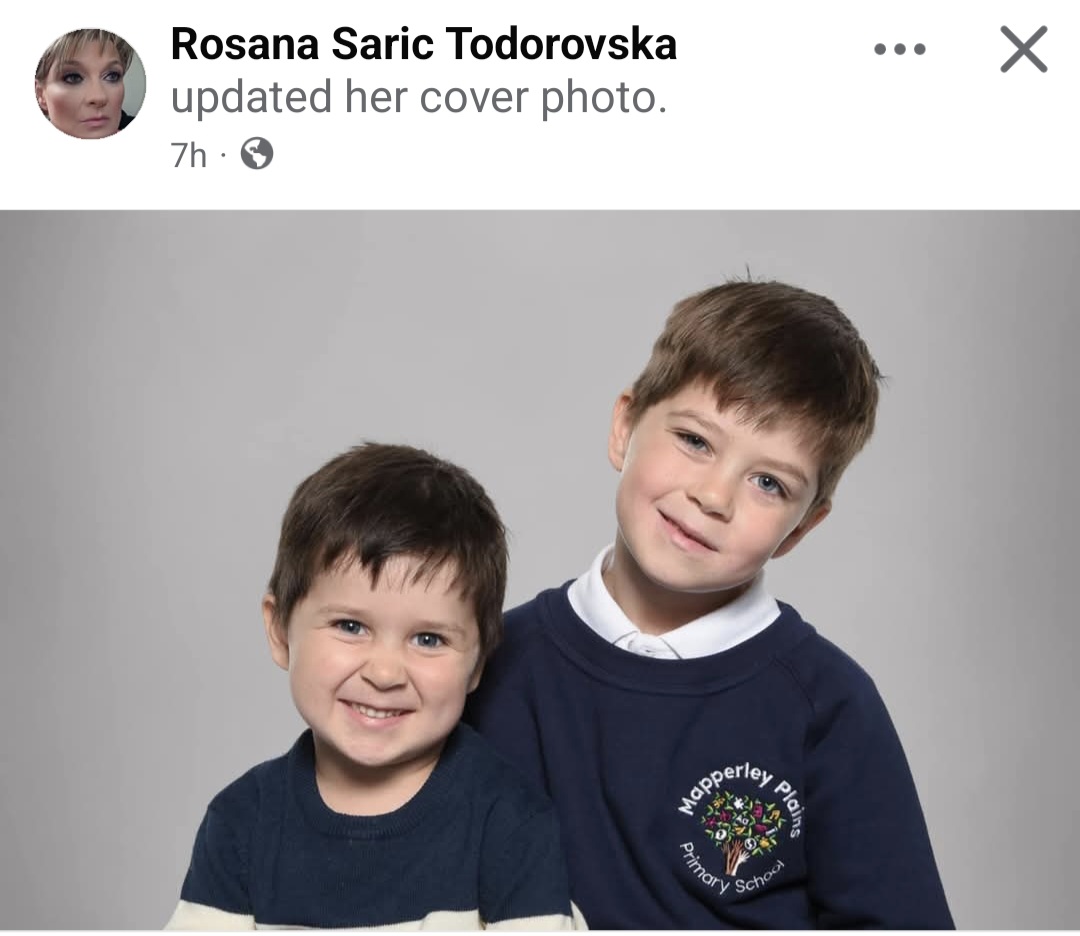The width and height of the screenshot is (1080, 936).
Task: Tap the 'Primary School' embroidered text
Action: coord(729,872)
